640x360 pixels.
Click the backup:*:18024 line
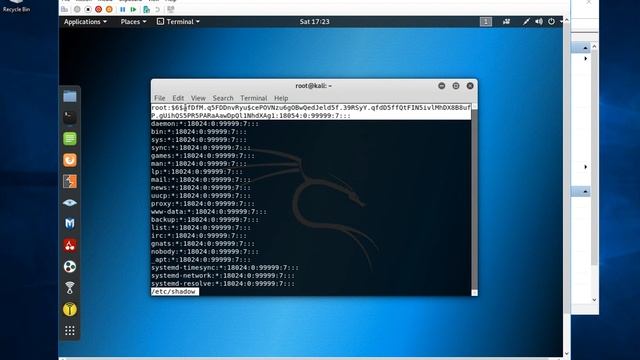[204, 220]
